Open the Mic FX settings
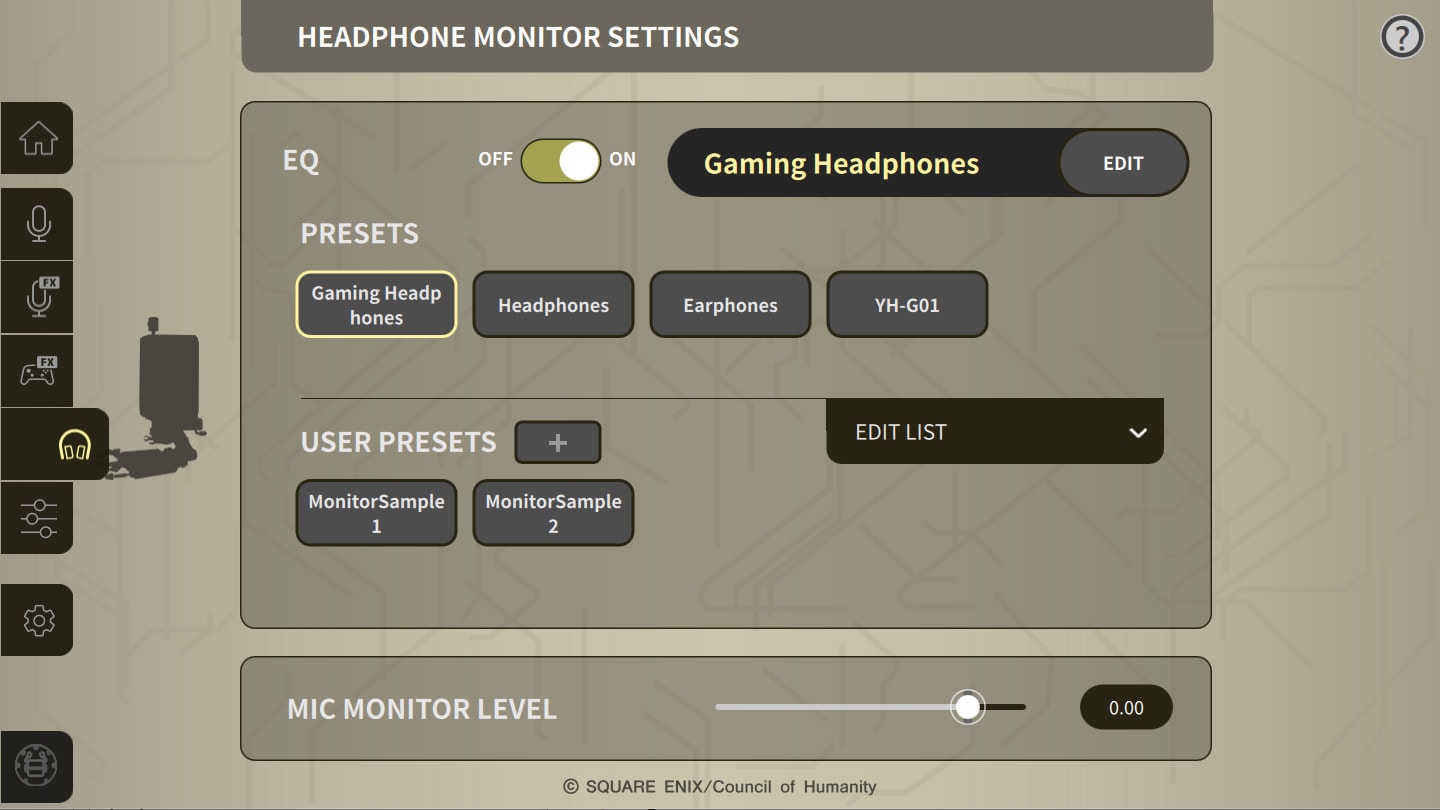Image resolution: width=1440 pixels, height=810 pixels. click(x=37, y=297)
